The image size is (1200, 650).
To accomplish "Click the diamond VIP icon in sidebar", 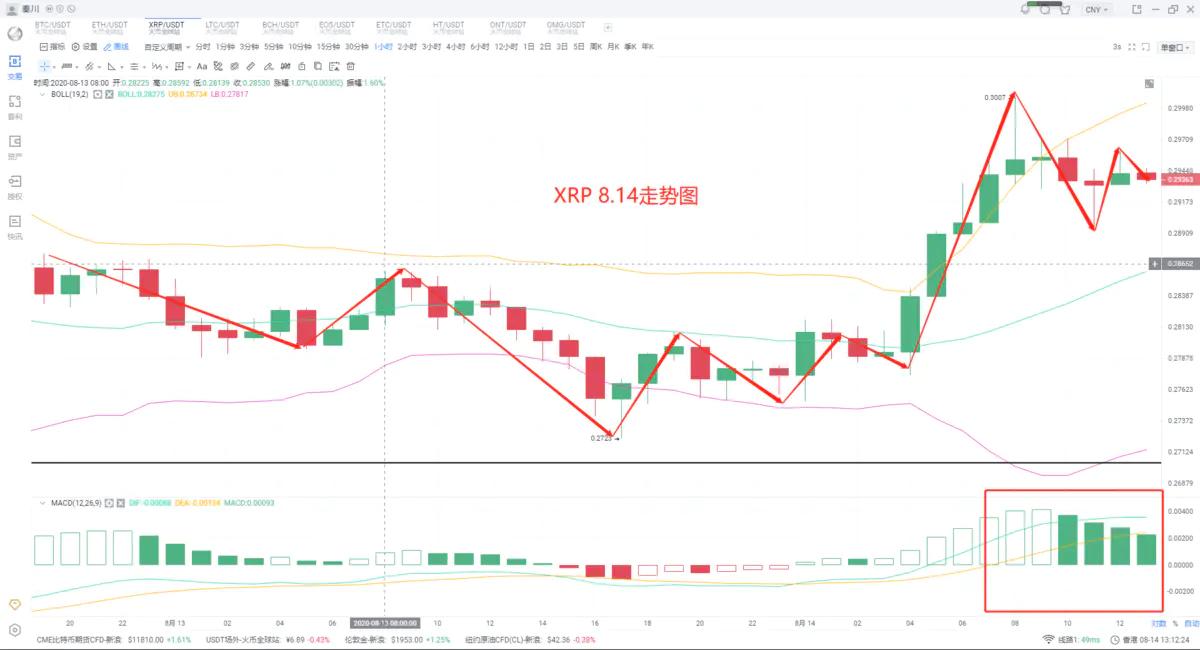I will (x=14, y=604).
